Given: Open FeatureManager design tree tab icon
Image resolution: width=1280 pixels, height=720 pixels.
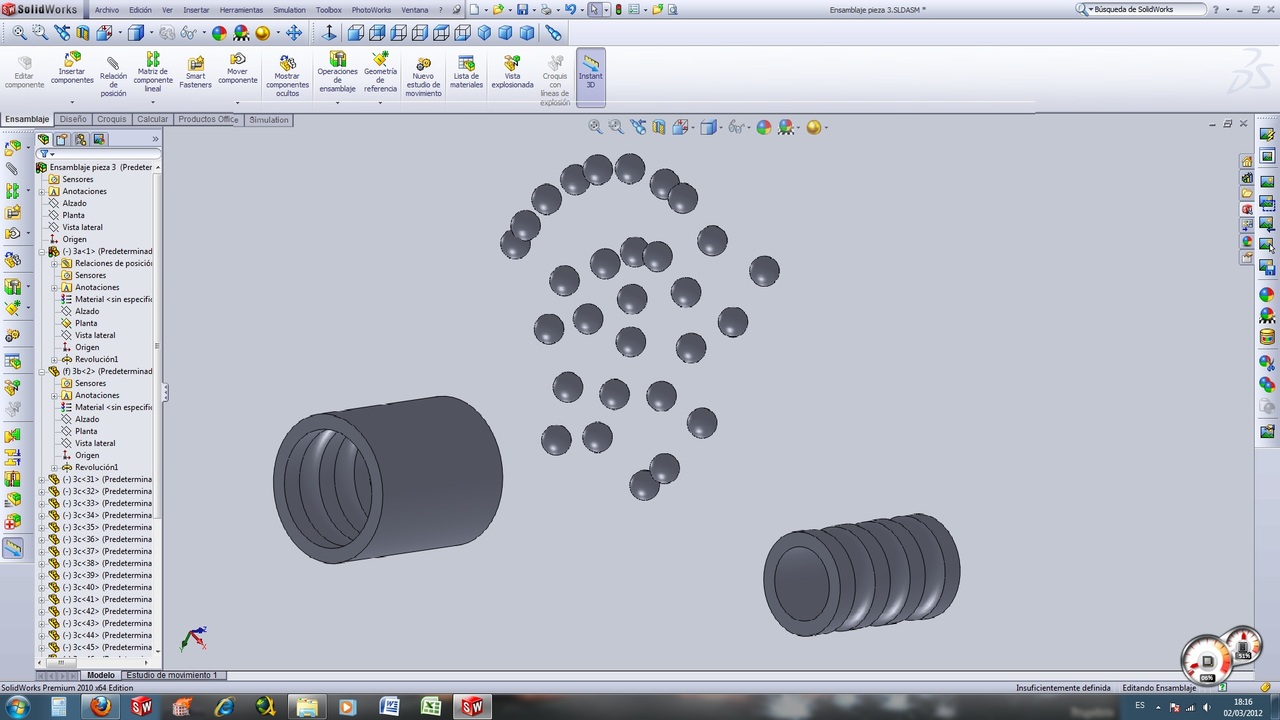Looking at the screenshot, I should (44, 139).
